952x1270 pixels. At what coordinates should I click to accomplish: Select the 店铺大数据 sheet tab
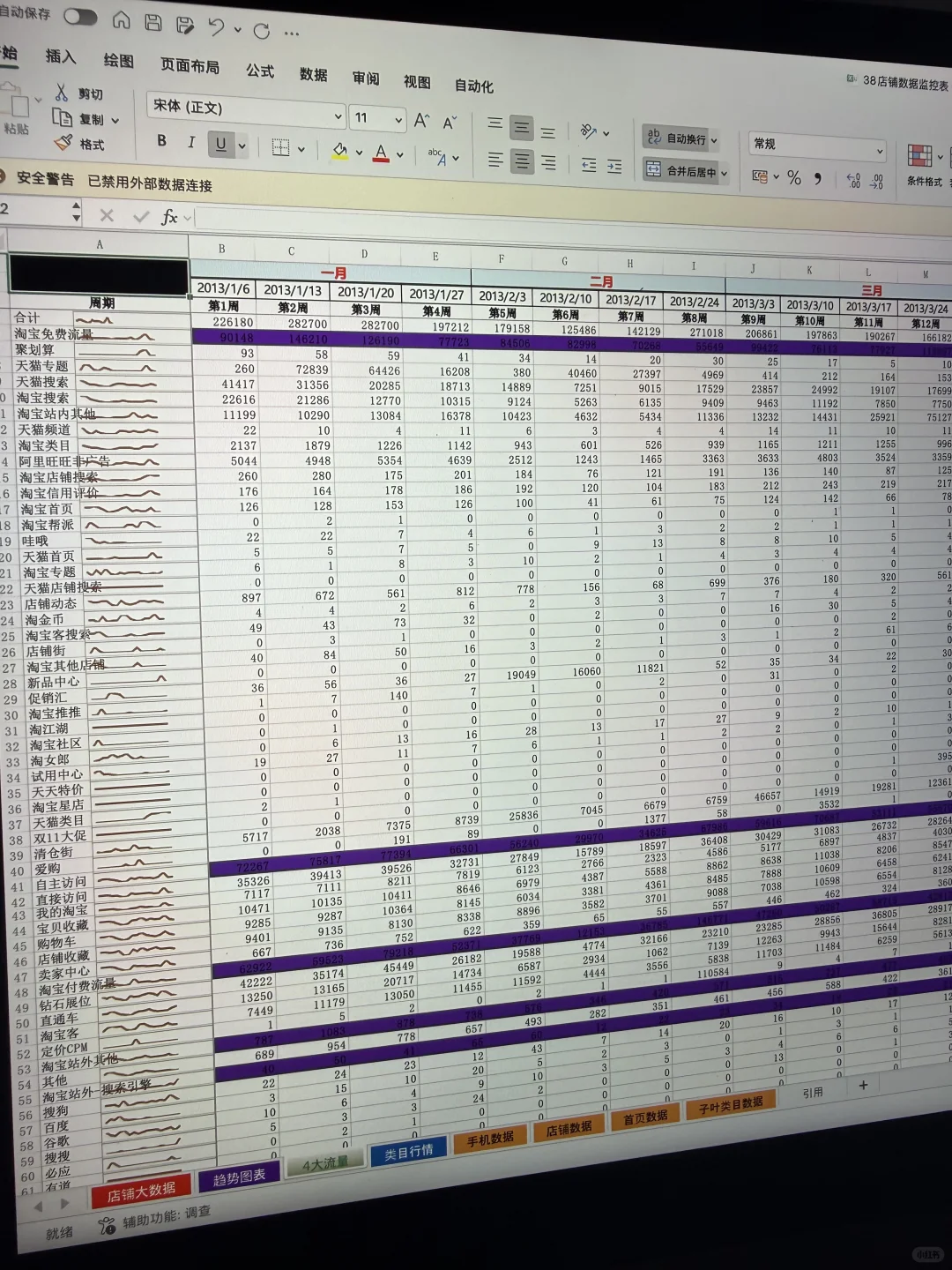pyautogui.click(x=141, y=1192)
